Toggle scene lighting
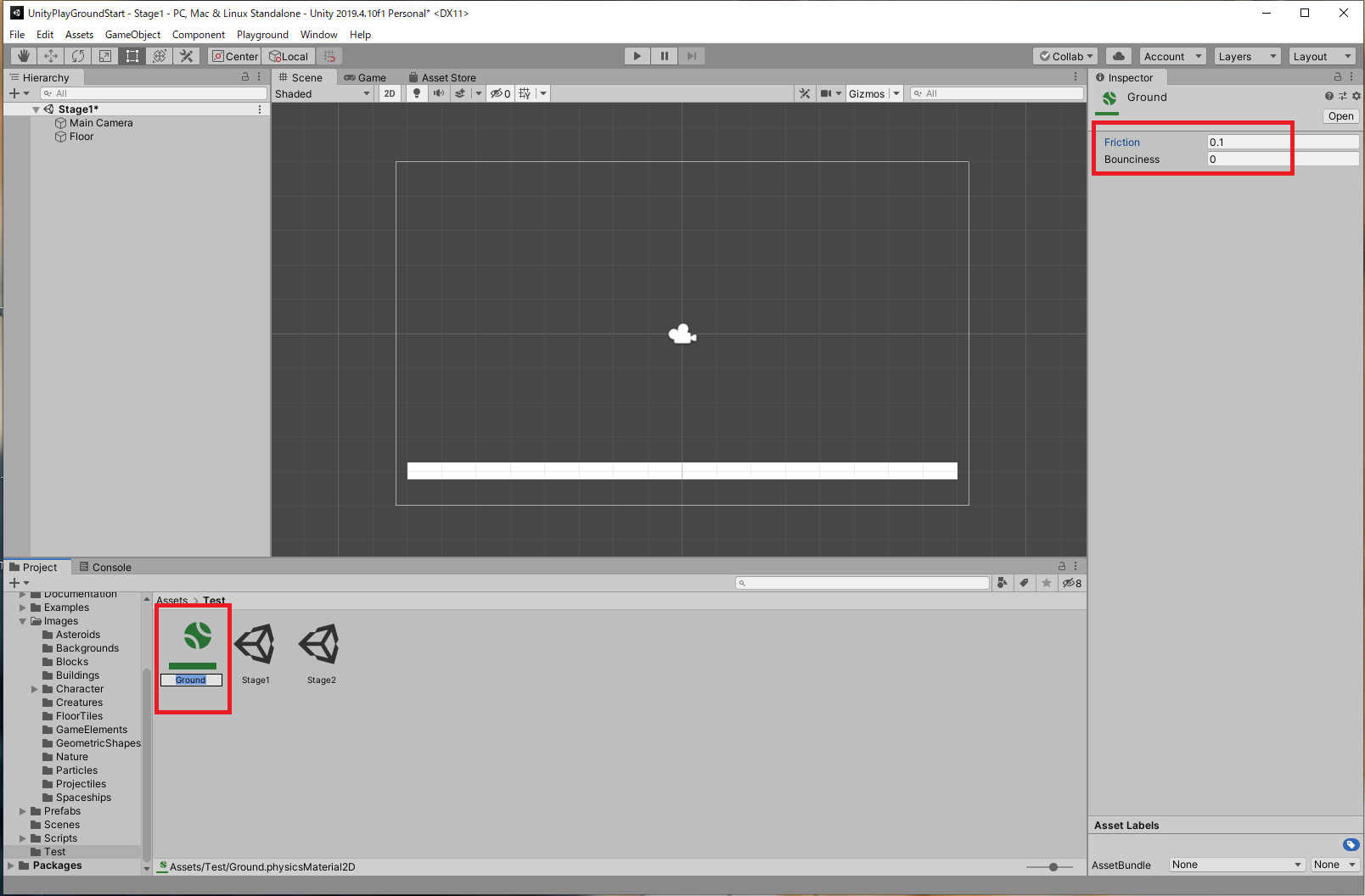This screenshot has width=1365, height=896. pos(417,93)
